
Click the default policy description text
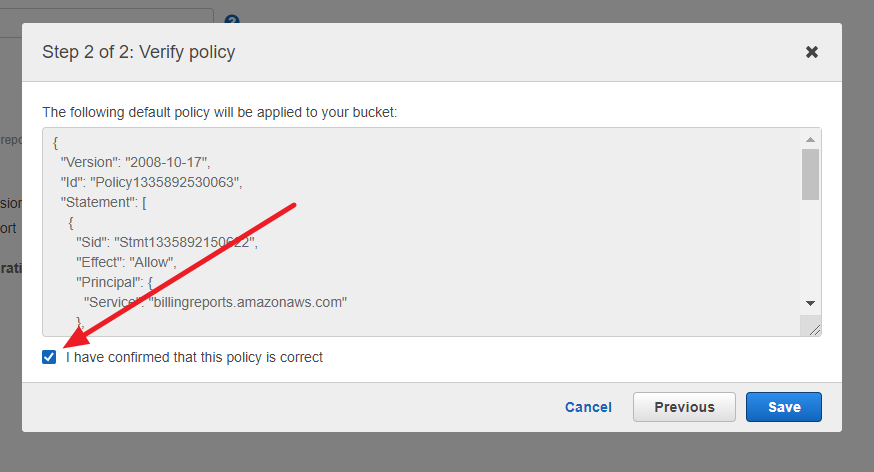tap(219, 112)
